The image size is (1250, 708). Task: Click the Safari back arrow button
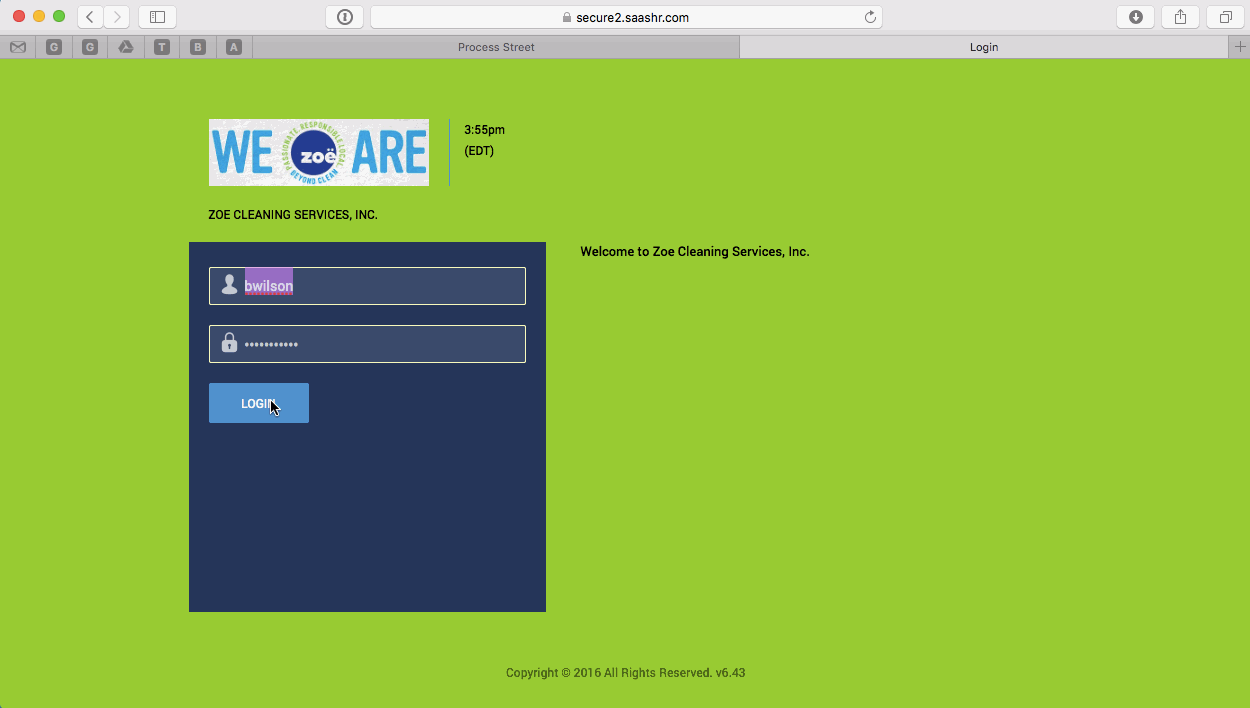[90, 17]
